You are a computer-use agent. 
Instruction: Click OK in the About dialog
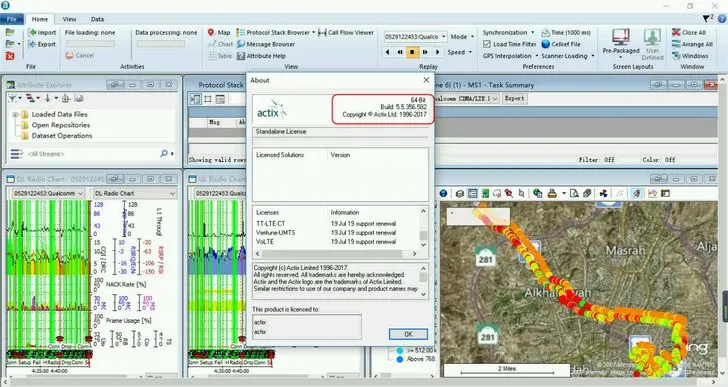pyautogui.click(x=408, y=334)
